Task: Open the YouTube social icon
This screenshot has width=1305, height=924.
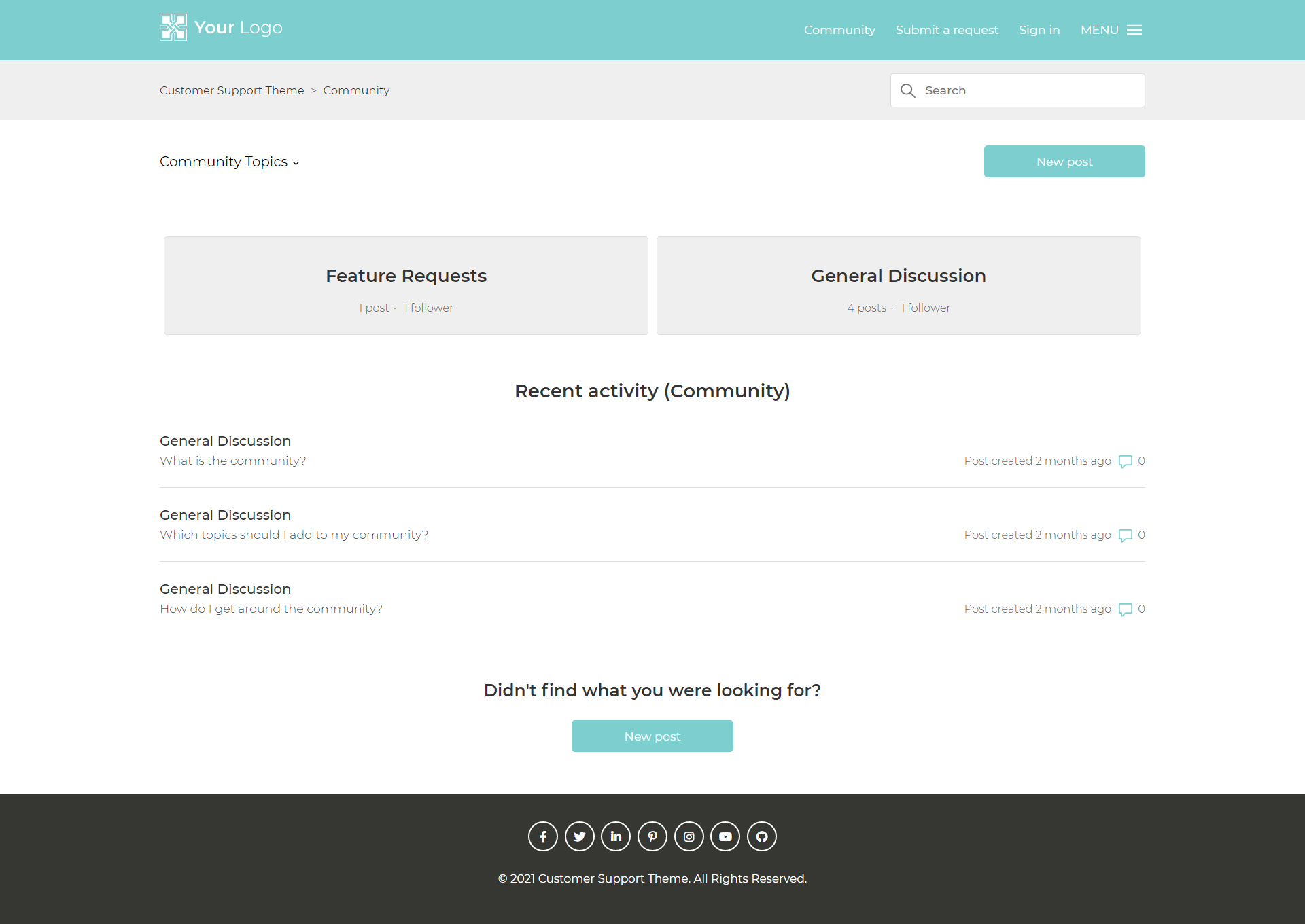Action: click(x=725, y=836)
